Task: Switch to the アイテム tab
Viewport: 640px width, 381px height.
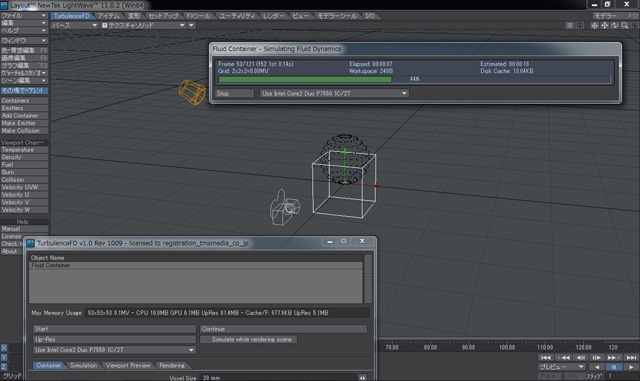Action: [x=109, y=16]
